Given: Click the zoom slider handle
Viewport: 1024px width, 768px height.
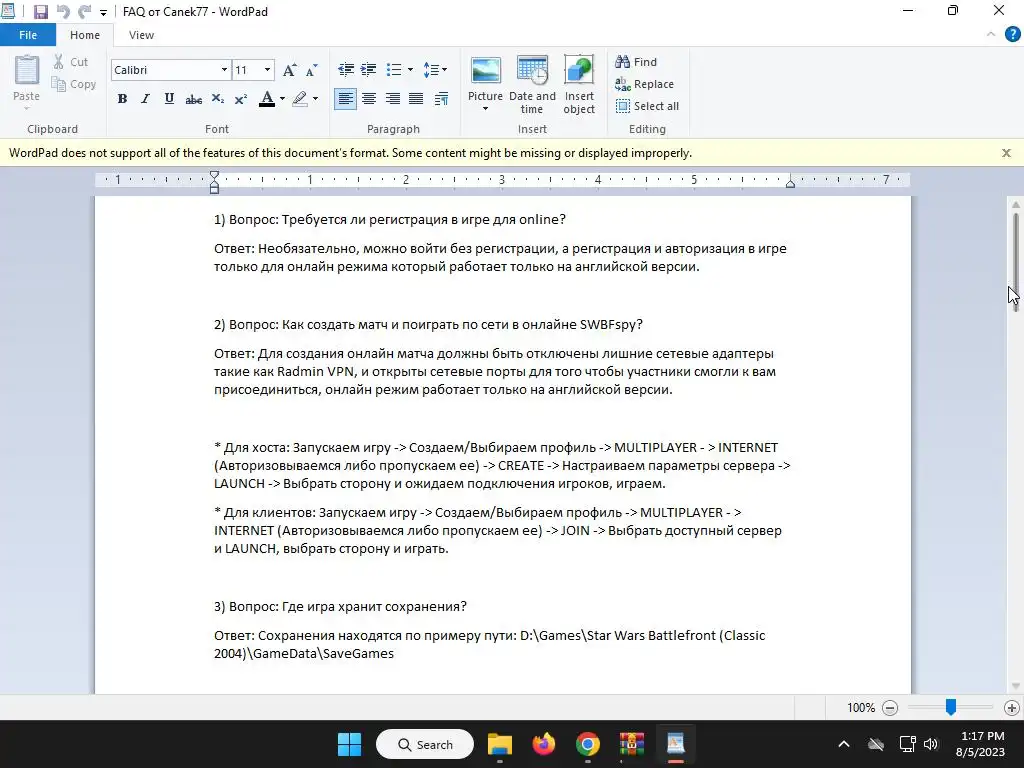Looking at the screenshot, I should pos(951,707).
